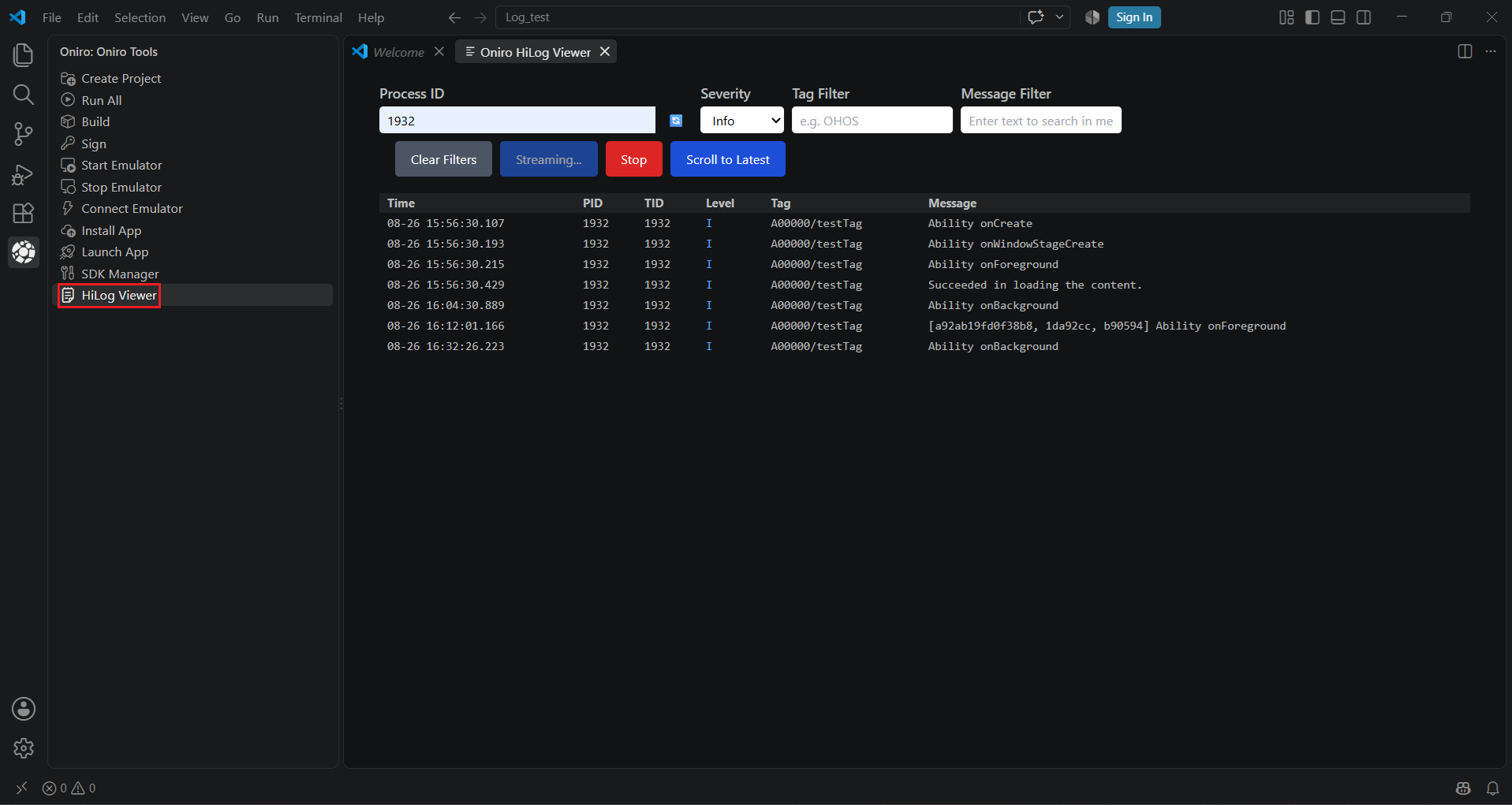This screenshot has height=805, width=1512.
Task: Open the File menu
Action: pos(52,17)
